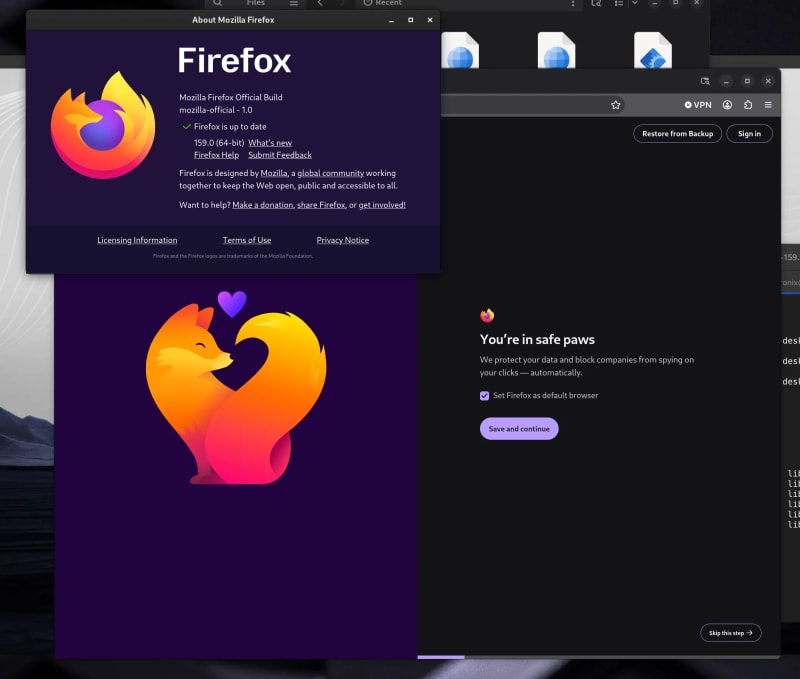Open the Firefox Help link
The height and width of the screenshot is (679, 800).
(x=216, y=155)
